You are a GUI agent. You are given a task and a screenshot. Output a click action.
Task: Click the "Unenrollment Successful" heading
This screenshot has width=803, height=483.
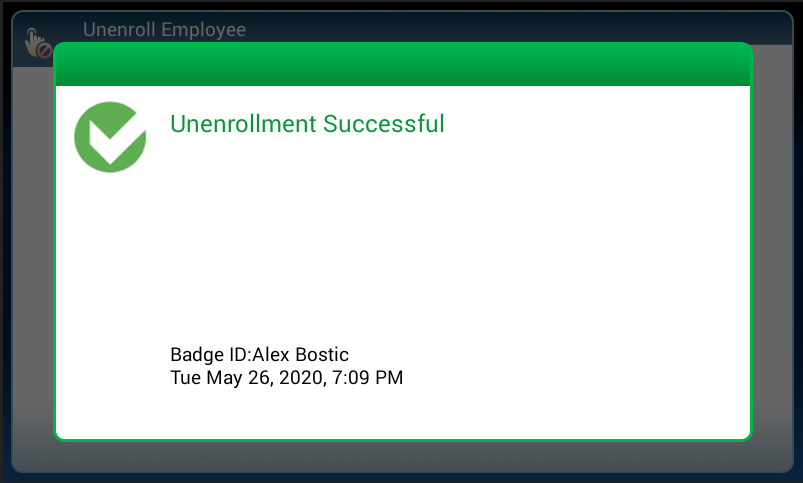tap(307, 124)
